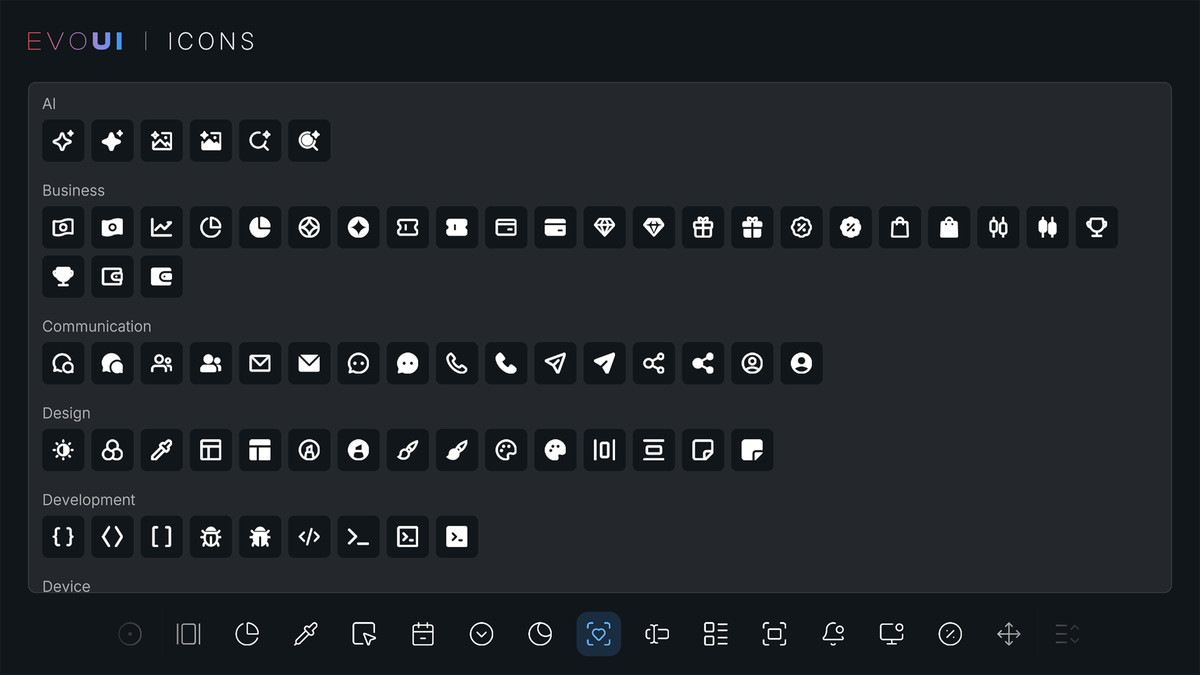Select the filled ticket icon in Business
This screenshot has width=1200, height=675.
pyautogui.click(x=456, y=228)
